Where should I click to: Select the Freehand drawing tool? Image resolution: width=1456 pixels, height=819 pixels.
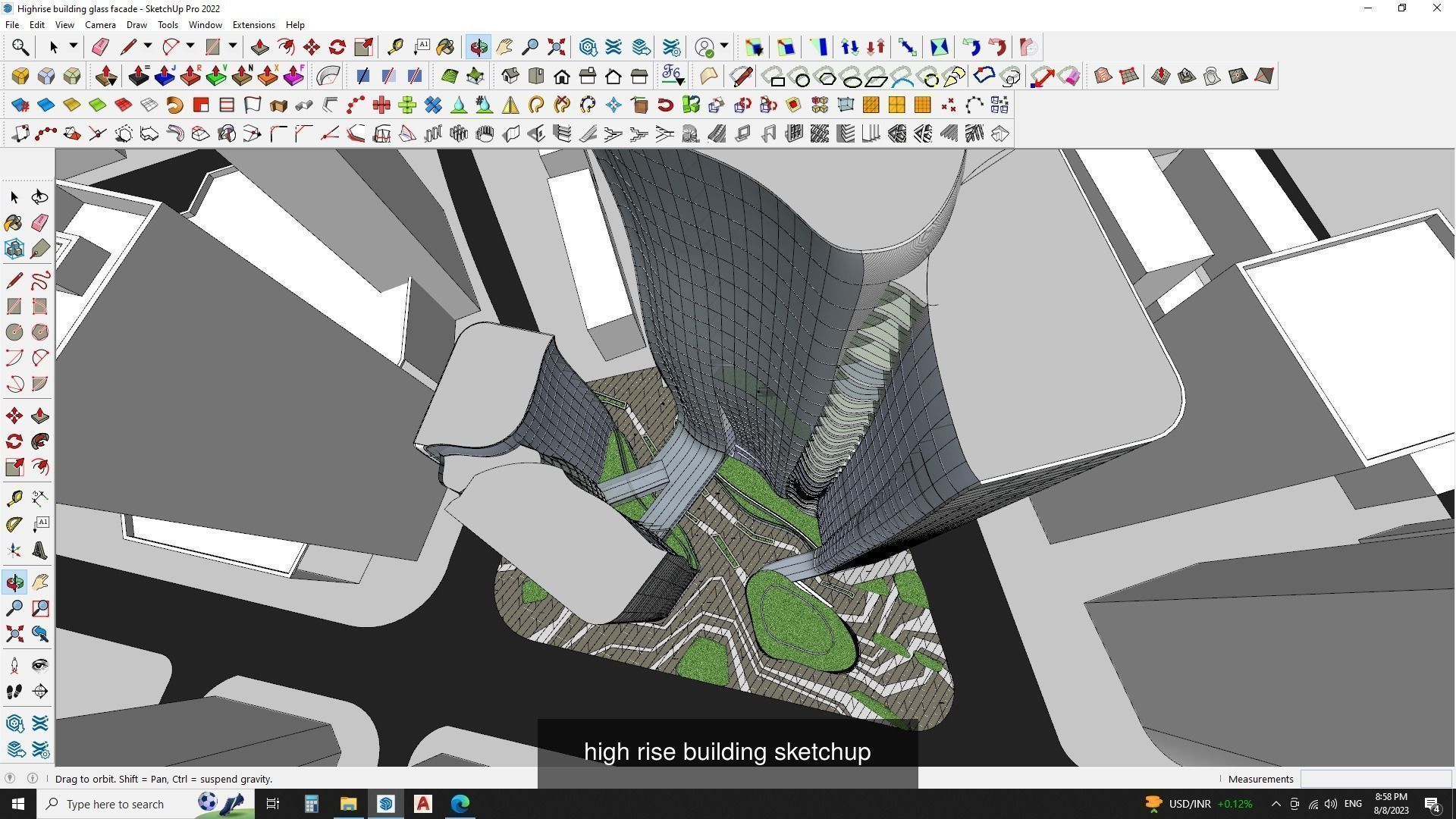coord(40,281)
